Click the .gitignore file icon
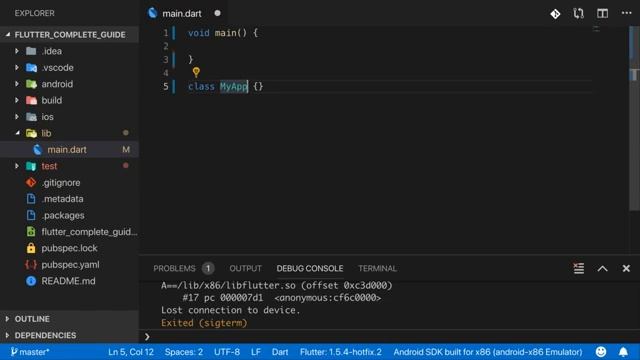 tap(31, 182)
